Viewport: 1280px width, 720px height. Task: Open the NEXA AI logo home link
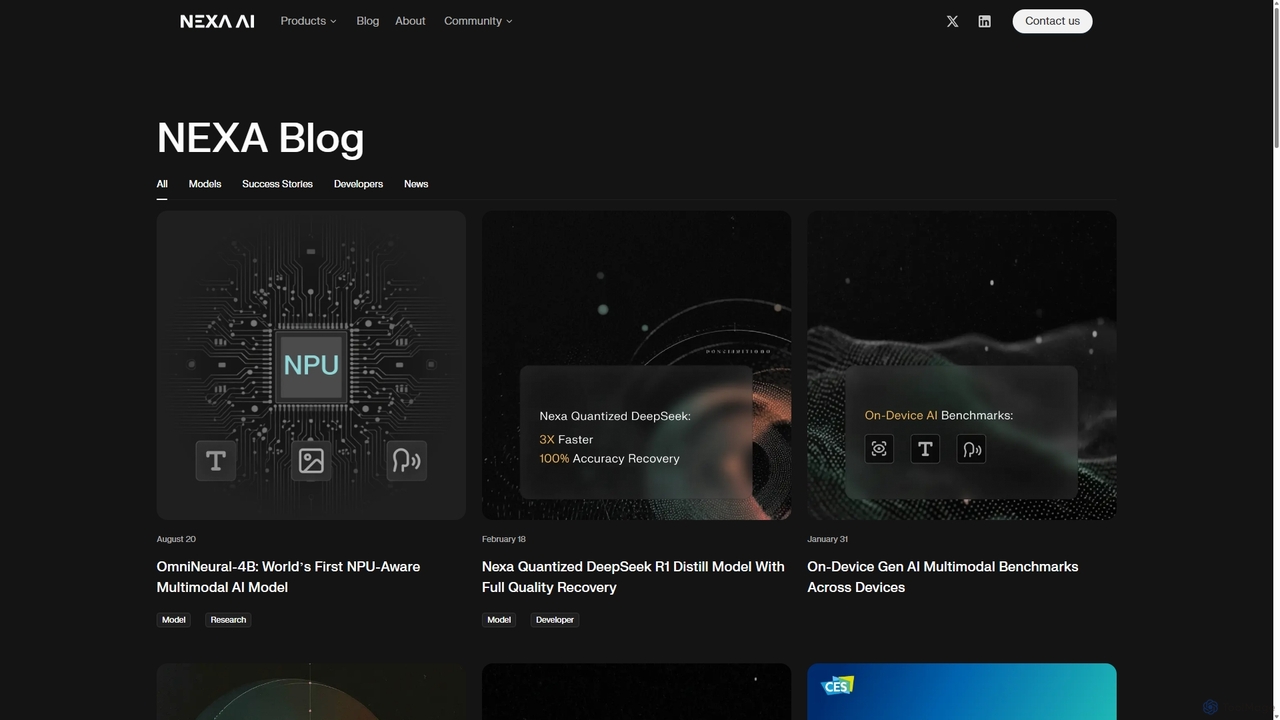pos(217,21)
